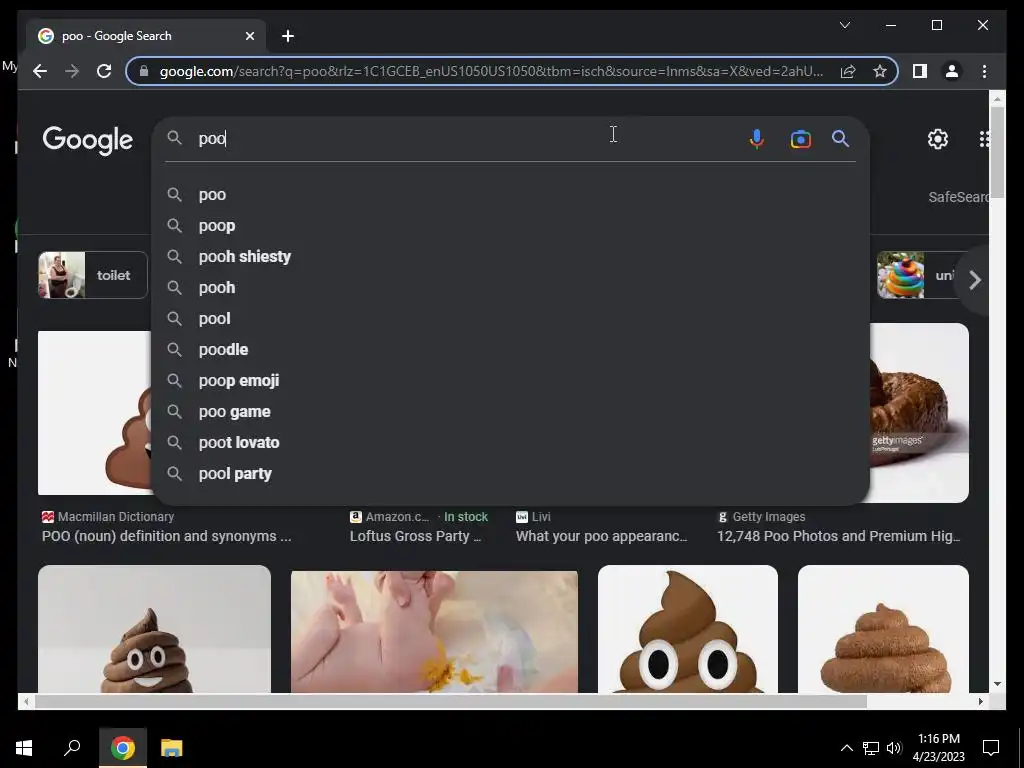The image size is (1024, 768).
Task: View site information lock icon
Action: click(144, 71)
